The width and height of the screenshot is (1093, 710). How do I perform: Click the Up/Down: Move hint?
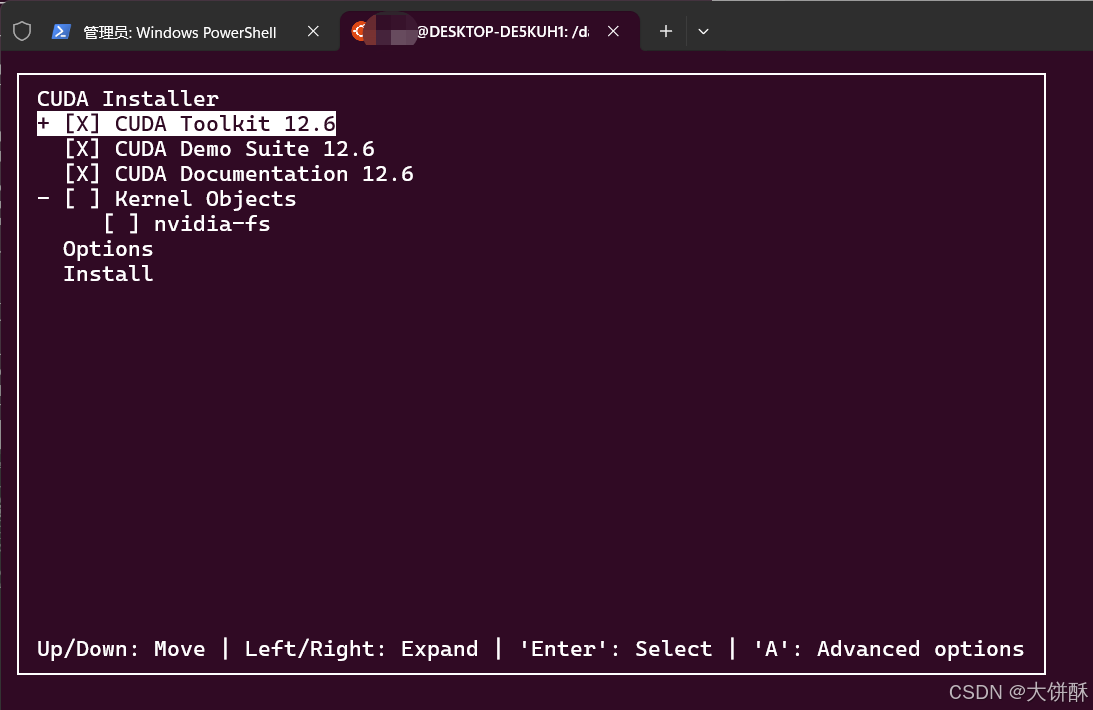[121, 649]
